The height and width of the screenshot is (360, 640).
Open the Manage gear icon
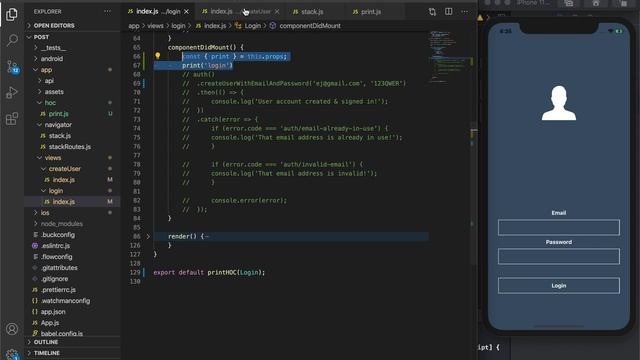[12, 354]
